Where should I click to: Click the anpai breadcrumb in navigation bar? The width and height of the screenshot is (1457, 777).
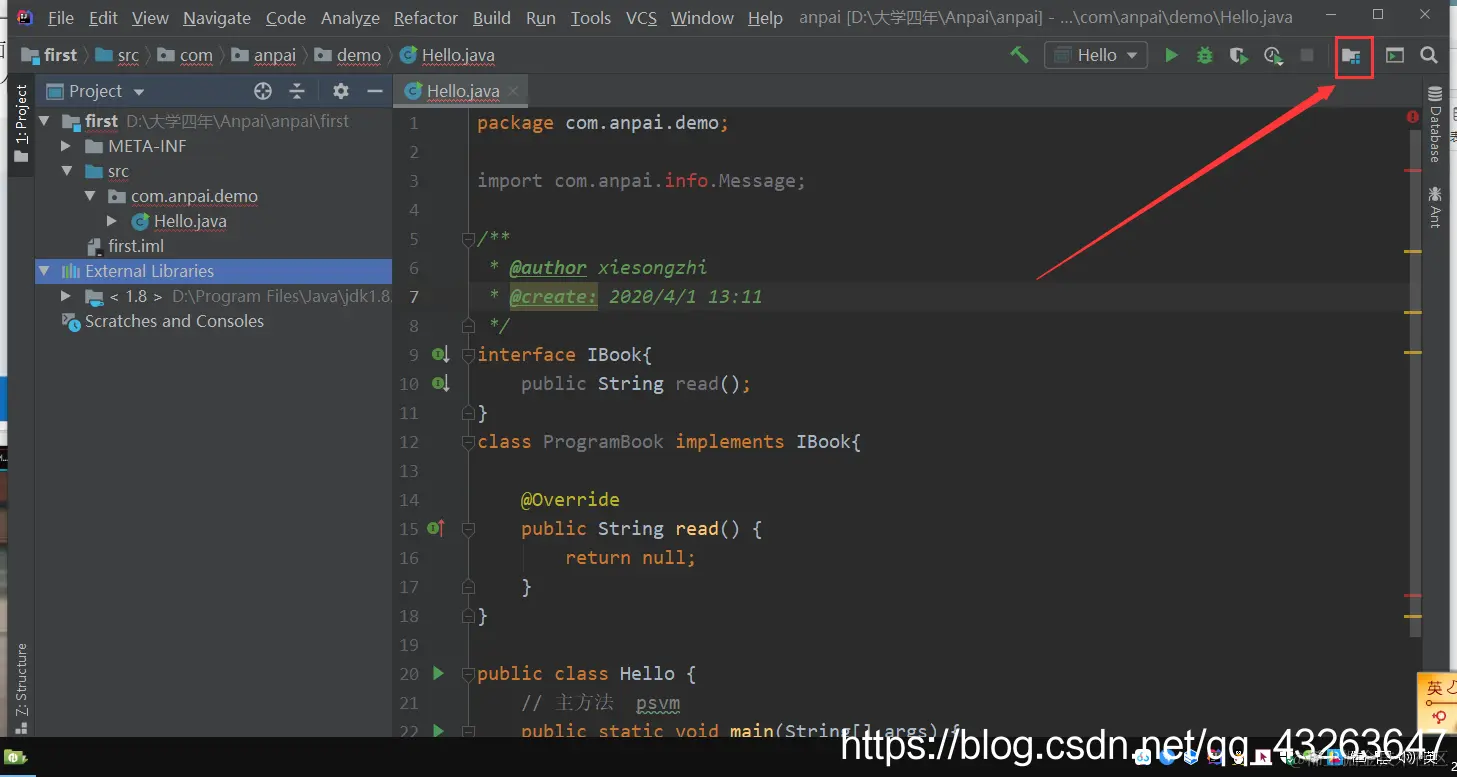point(264,55)
